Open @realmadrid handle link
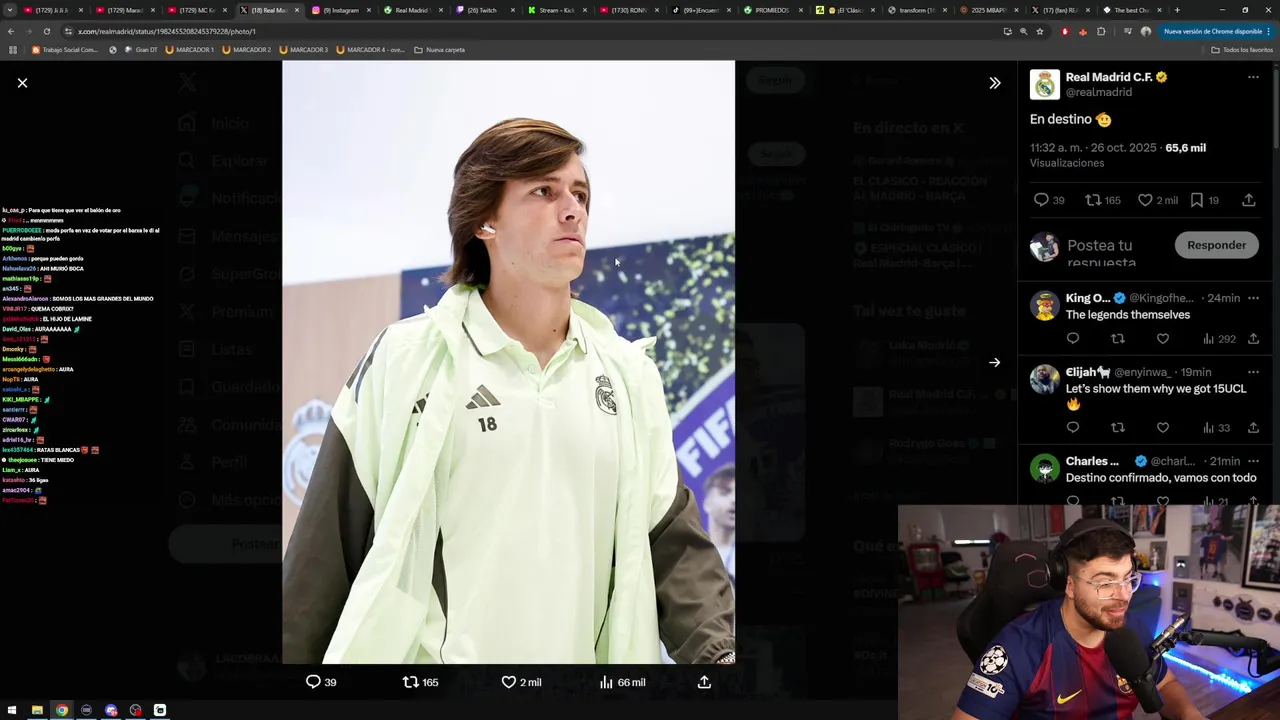Image resolution: width=1280 pixels, height=720 pixels. click(1099, 92)
